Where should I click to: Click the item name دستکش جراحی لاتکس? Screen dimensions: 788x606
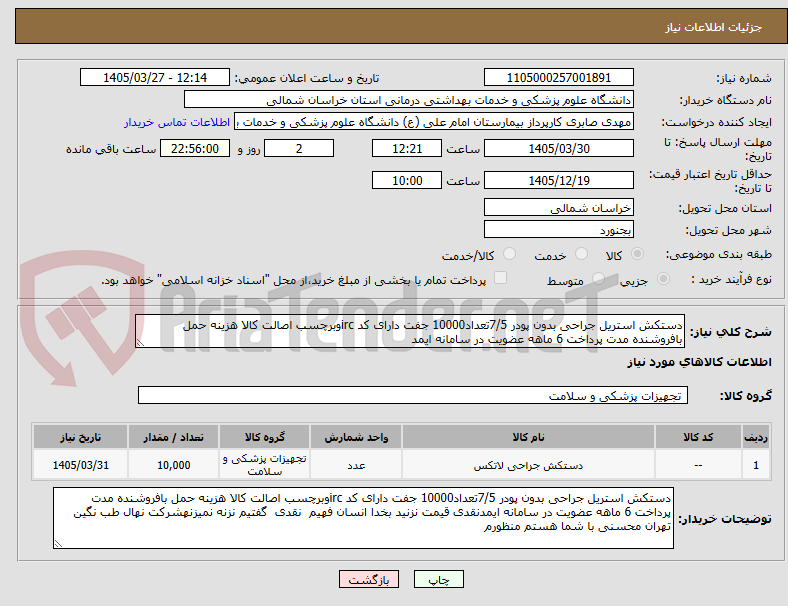pos(528,465)
